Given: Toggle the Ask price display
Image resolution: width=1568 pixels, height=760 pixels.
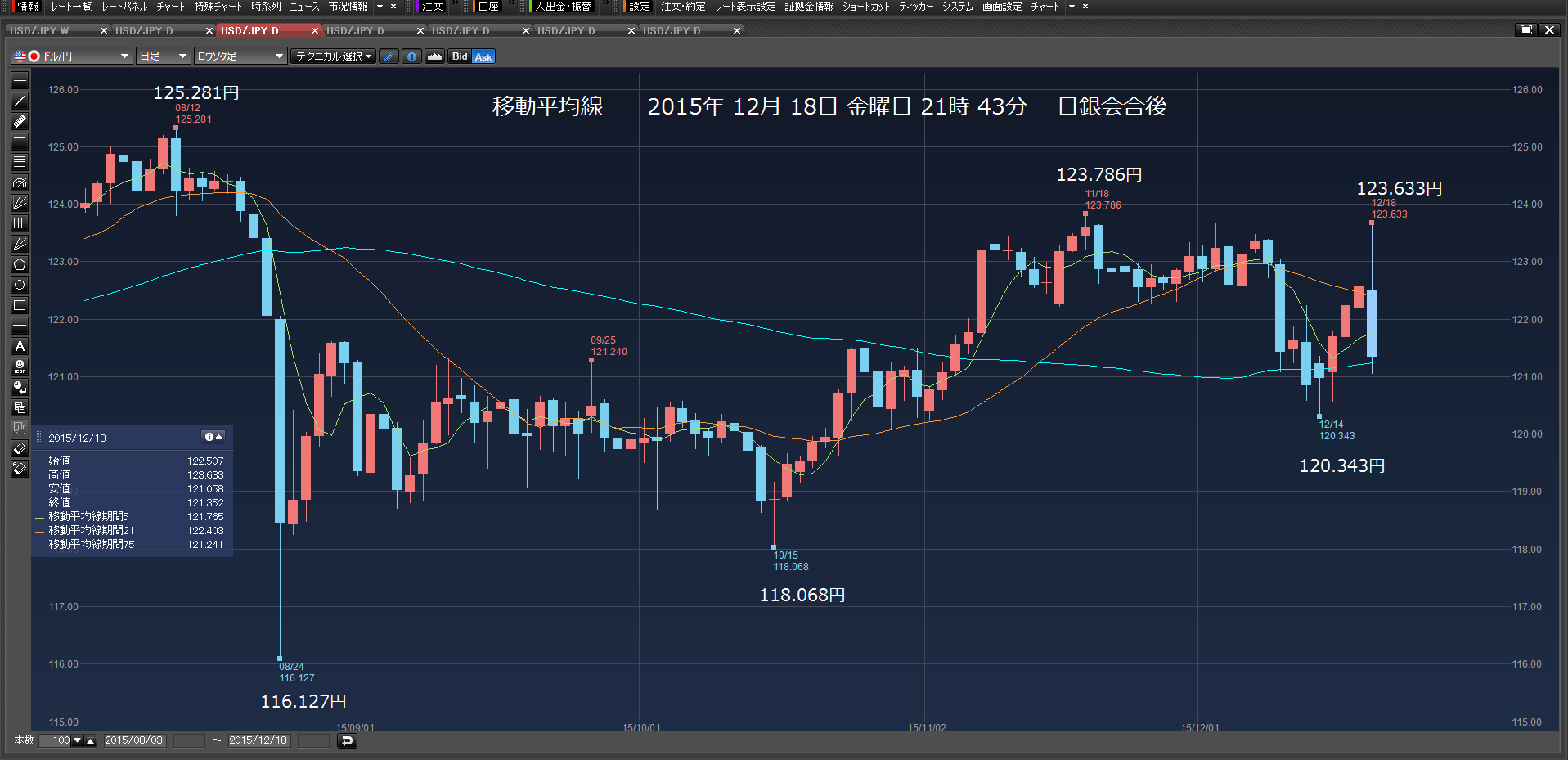Looking at the screenshot, I should 483,56.
